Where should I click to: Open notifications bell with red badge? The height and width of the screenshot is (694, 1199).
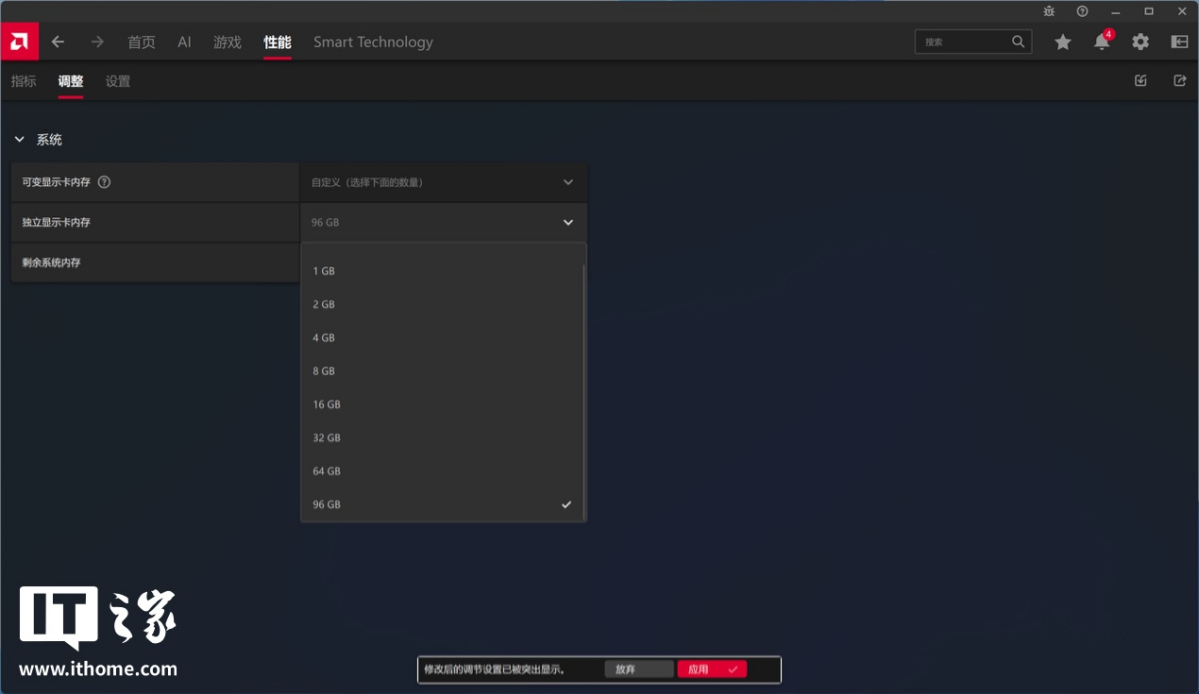click(1101, 42)
